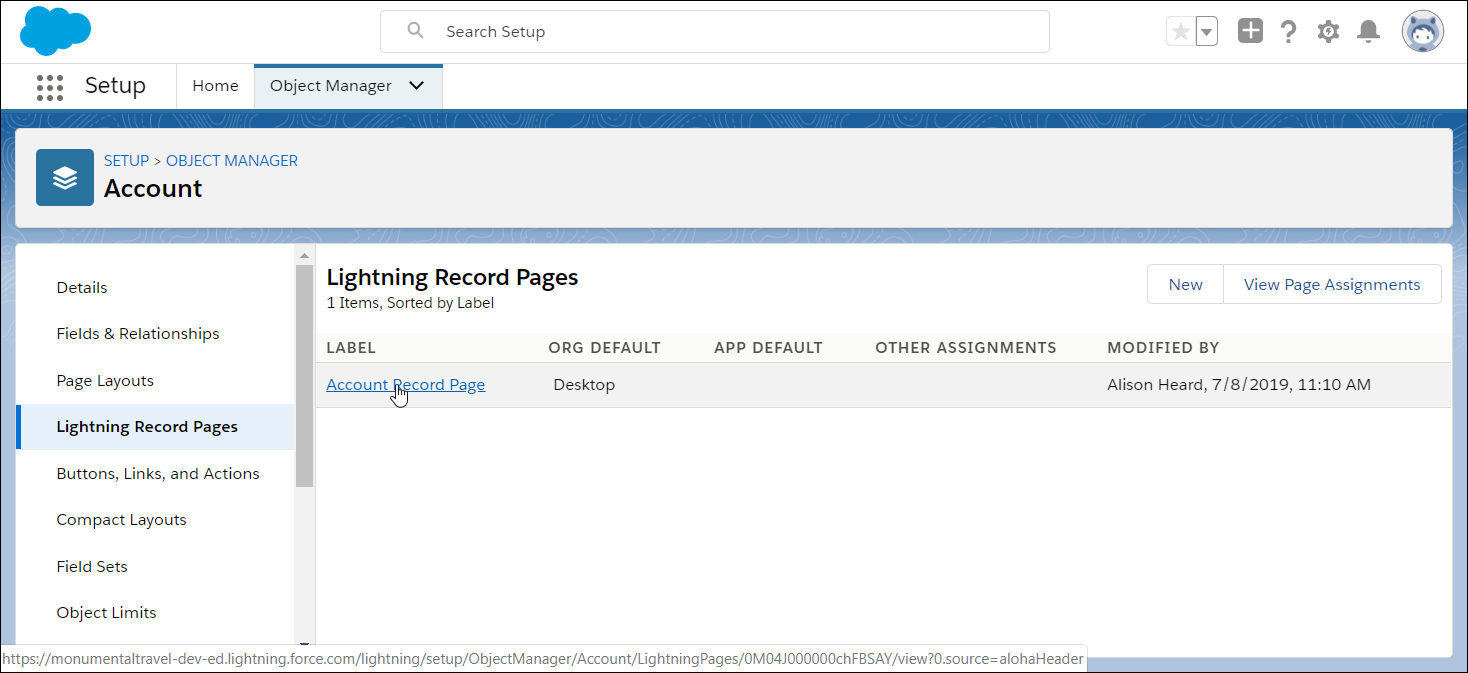Image resolution: width=1468 pixels, height=673 pixels.
Task: Click the Account page title
Action: point(153,189)
